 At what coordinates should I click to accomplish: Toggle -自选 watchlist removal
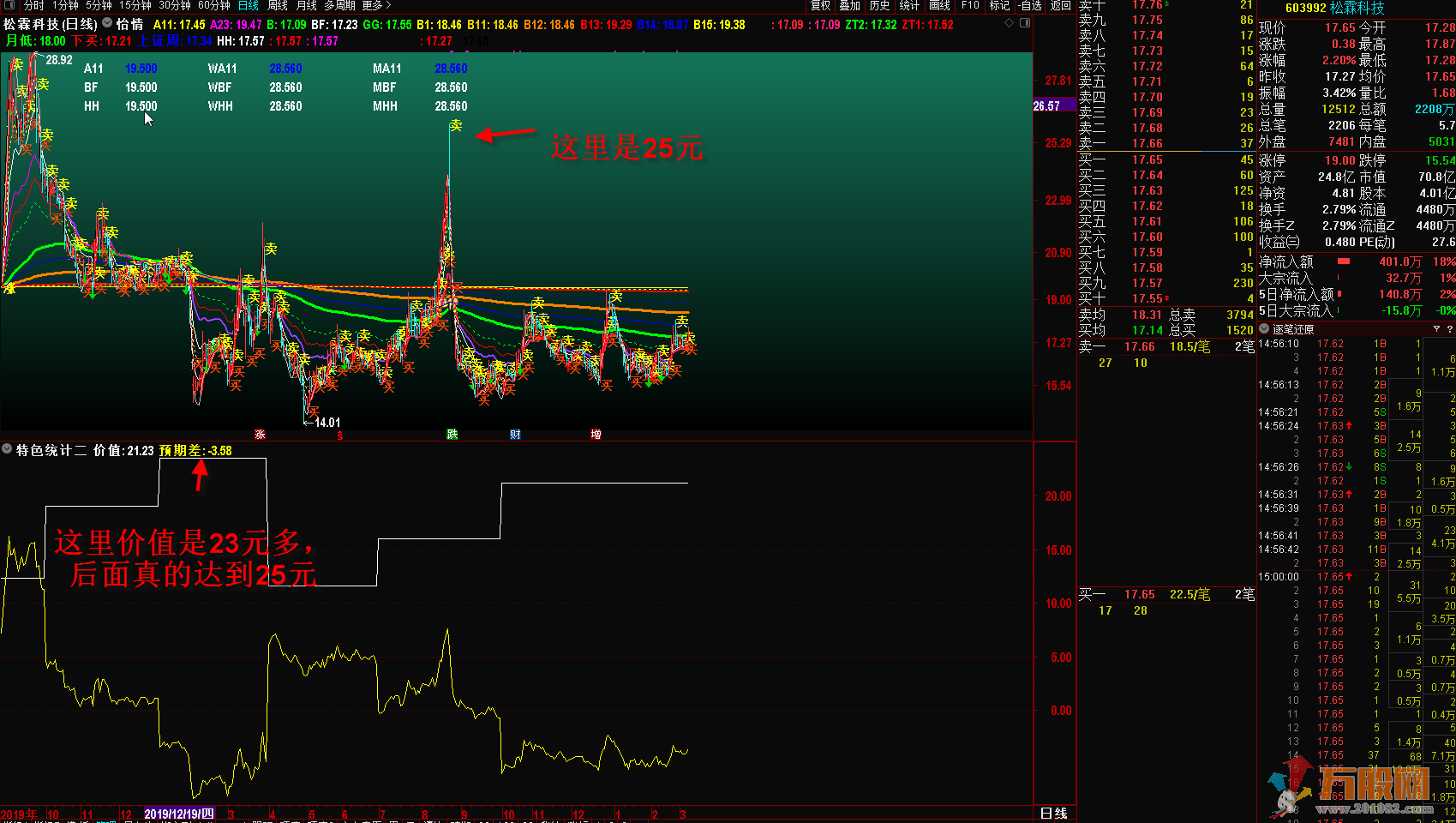click(1030, 5)
